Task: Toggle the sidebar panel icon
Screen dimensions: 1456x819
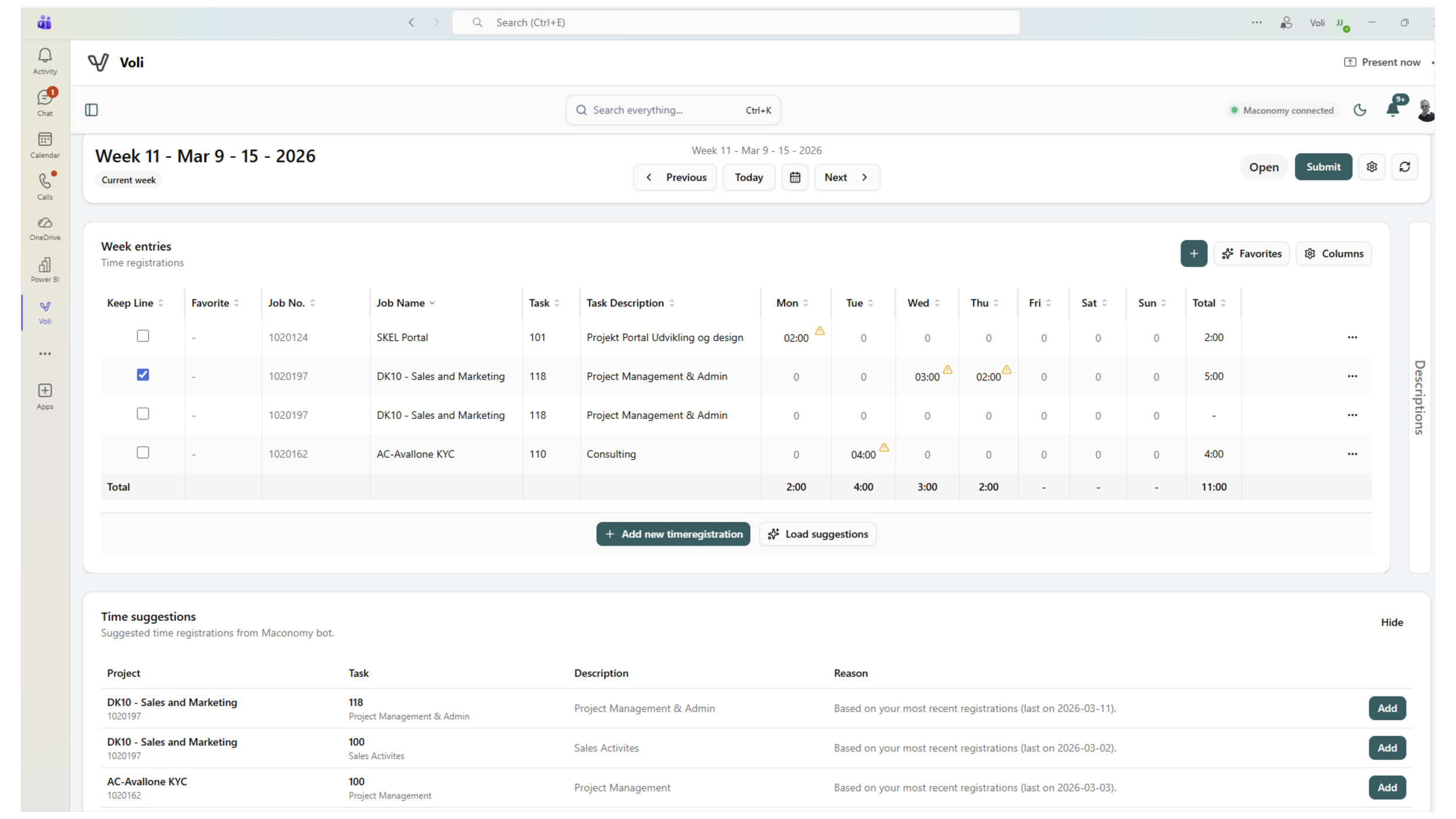Action: point(91,110)
